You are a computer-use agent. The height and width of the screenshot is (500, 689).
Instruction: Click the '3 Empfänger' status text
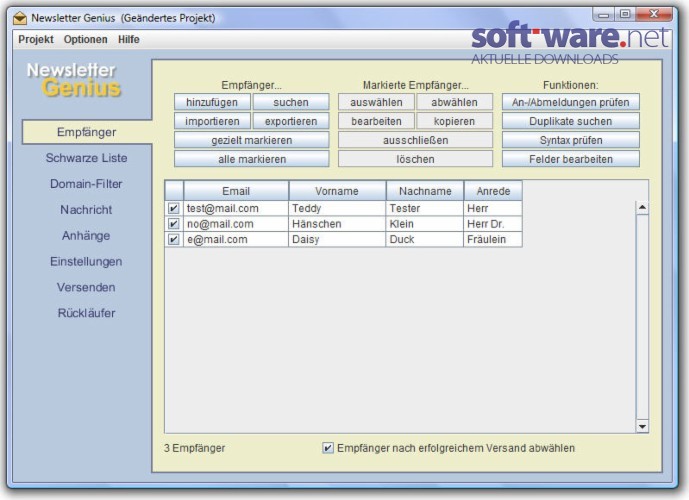(194, 448)
